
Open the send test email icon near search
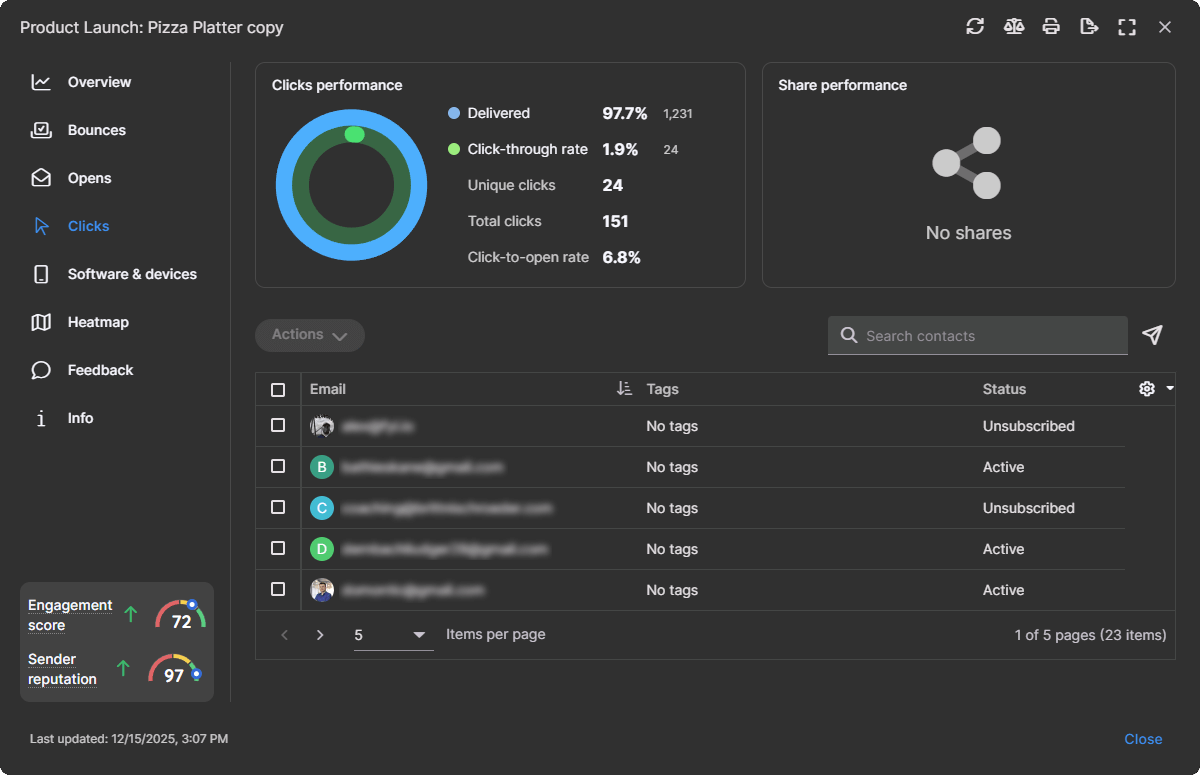1152,336
